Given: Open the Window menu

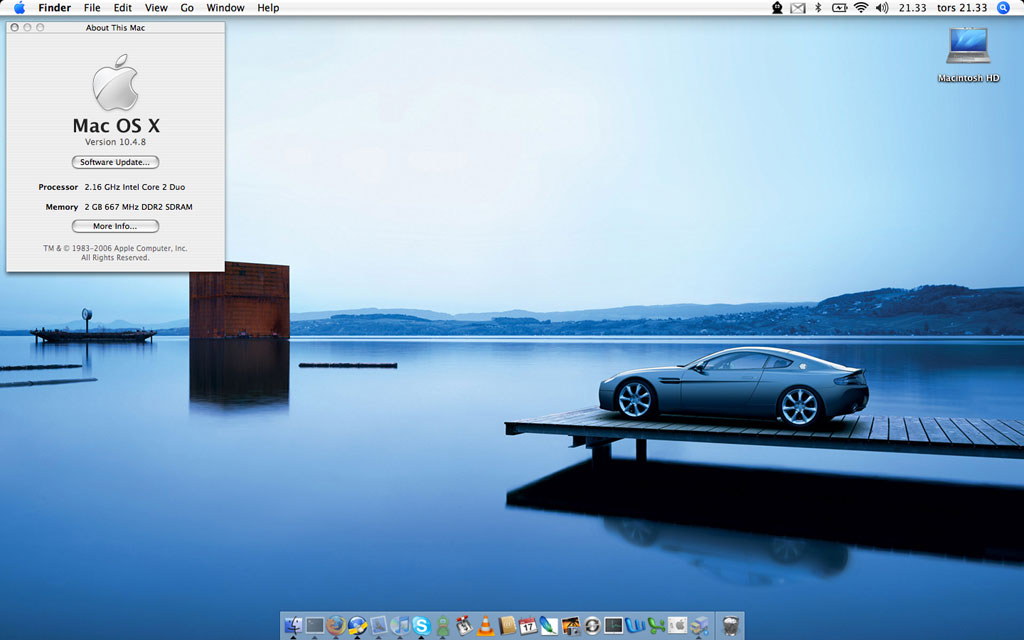Looking at the screenshot, I should [x=225, y=8].
